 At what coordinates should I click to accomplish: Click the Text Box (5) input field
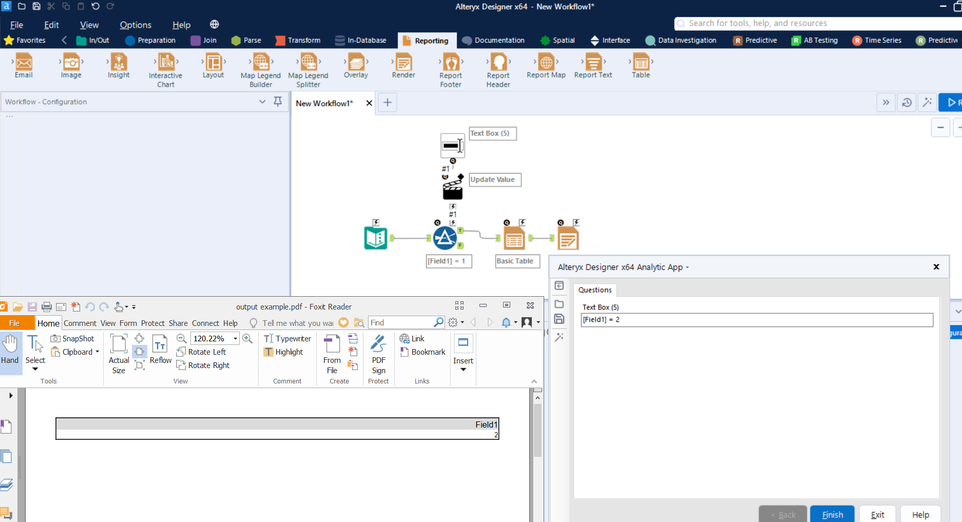point(756,320)
